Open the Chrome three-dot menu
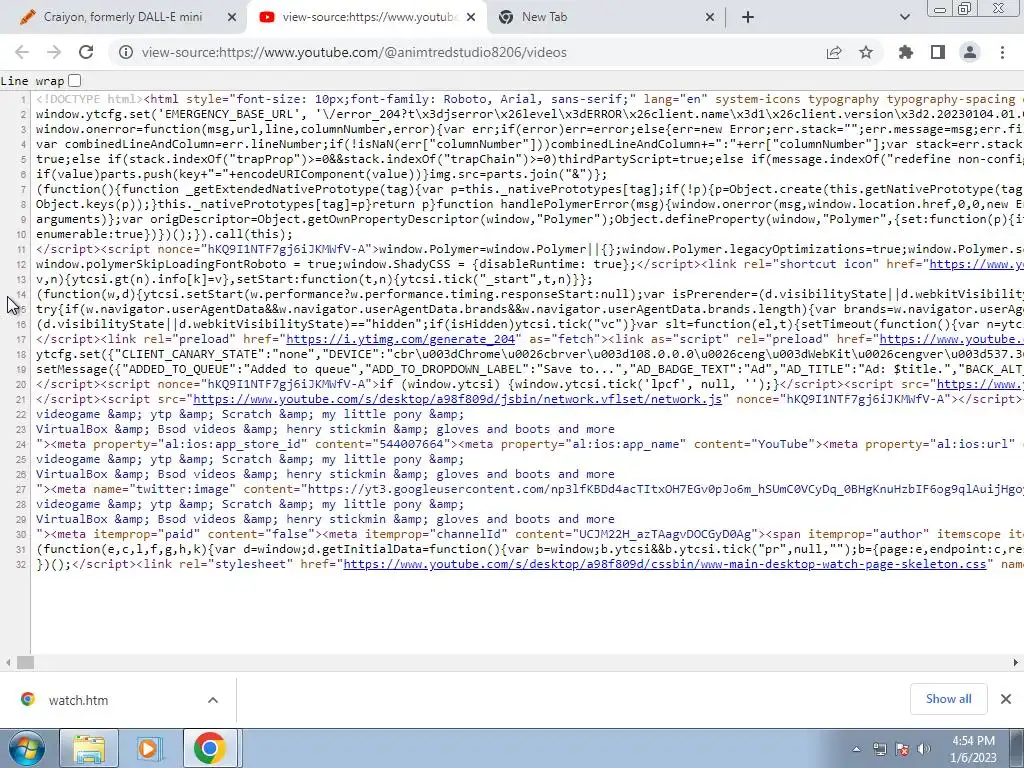Screen dimensions: 1024x768 click(x=1002, y=52)
